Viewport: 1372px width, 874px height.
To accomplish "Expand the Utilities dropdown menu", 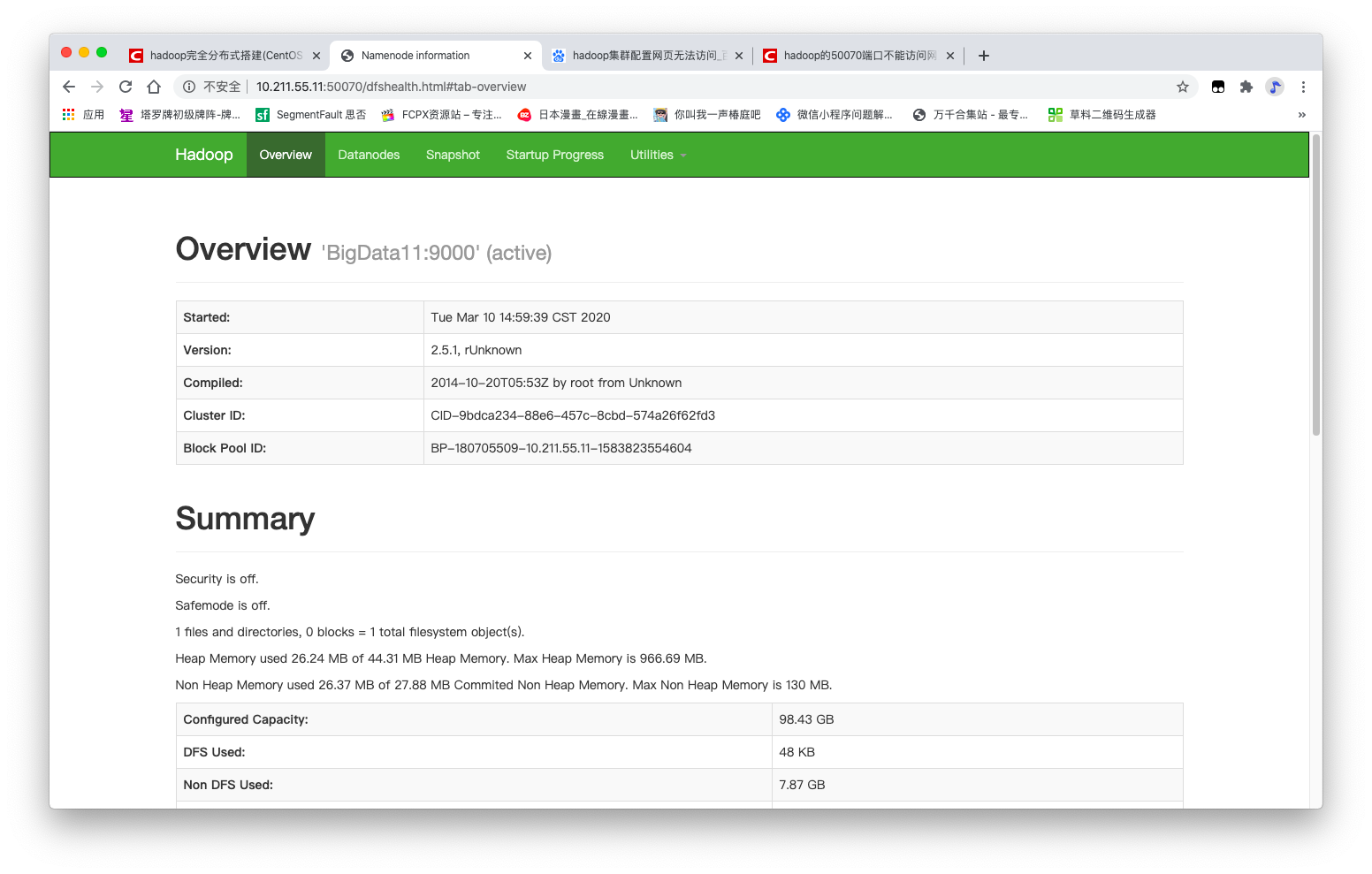I will click(x=658, y=155).
